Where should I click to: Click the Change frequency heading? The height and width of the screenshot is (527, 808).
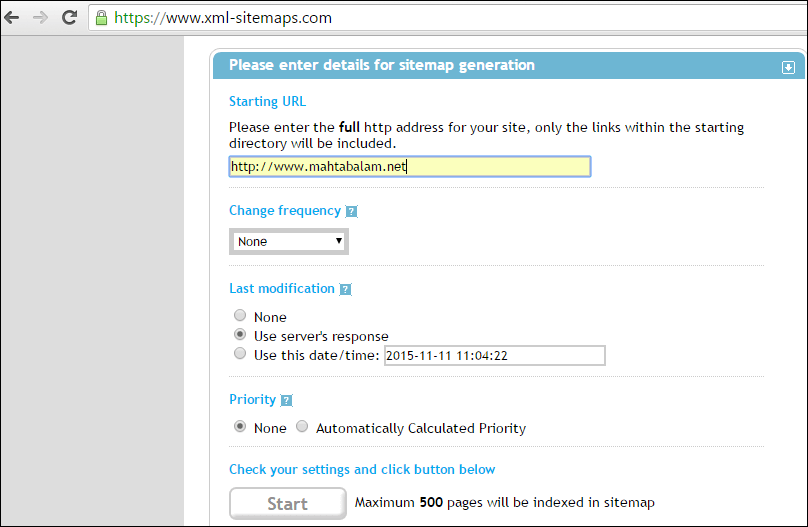coord(285,211)
